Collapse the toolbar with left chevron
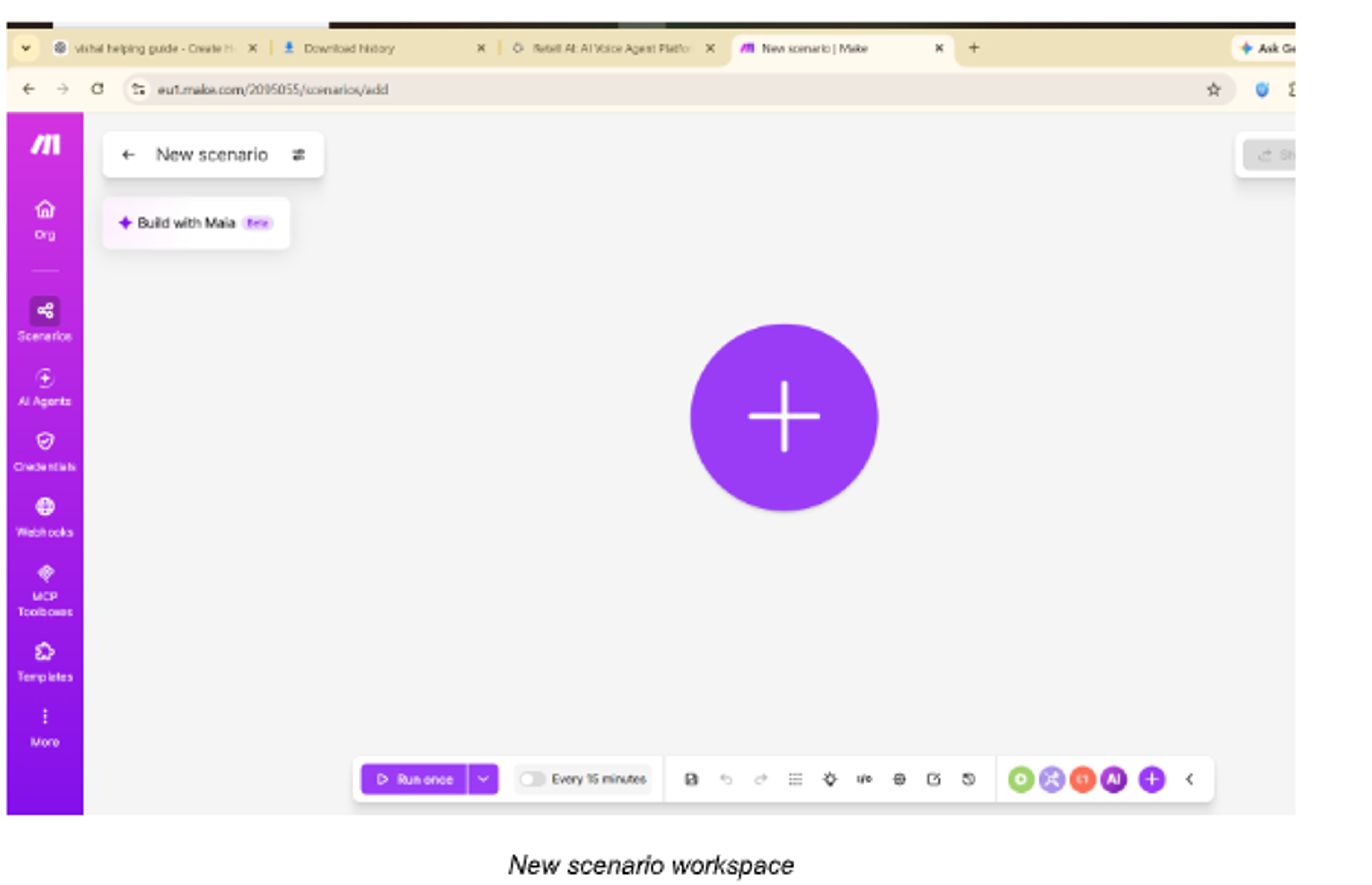Viewport: 1372px width, 885px height. click(x=1189, y=779)
